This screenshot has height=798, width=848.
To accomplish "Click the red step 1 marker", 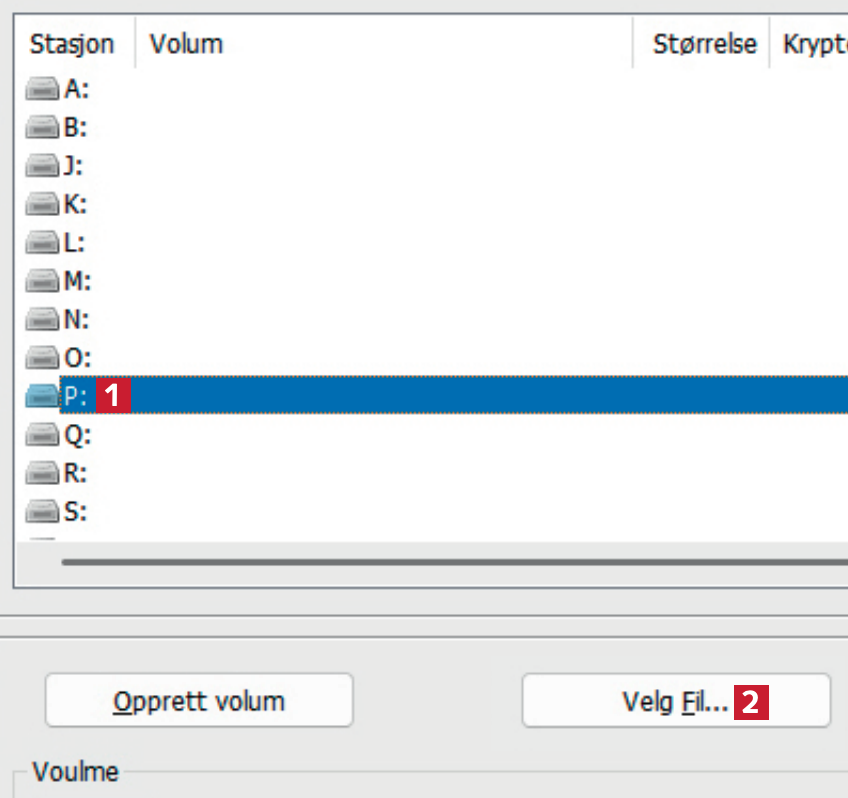I will point(114,396).
